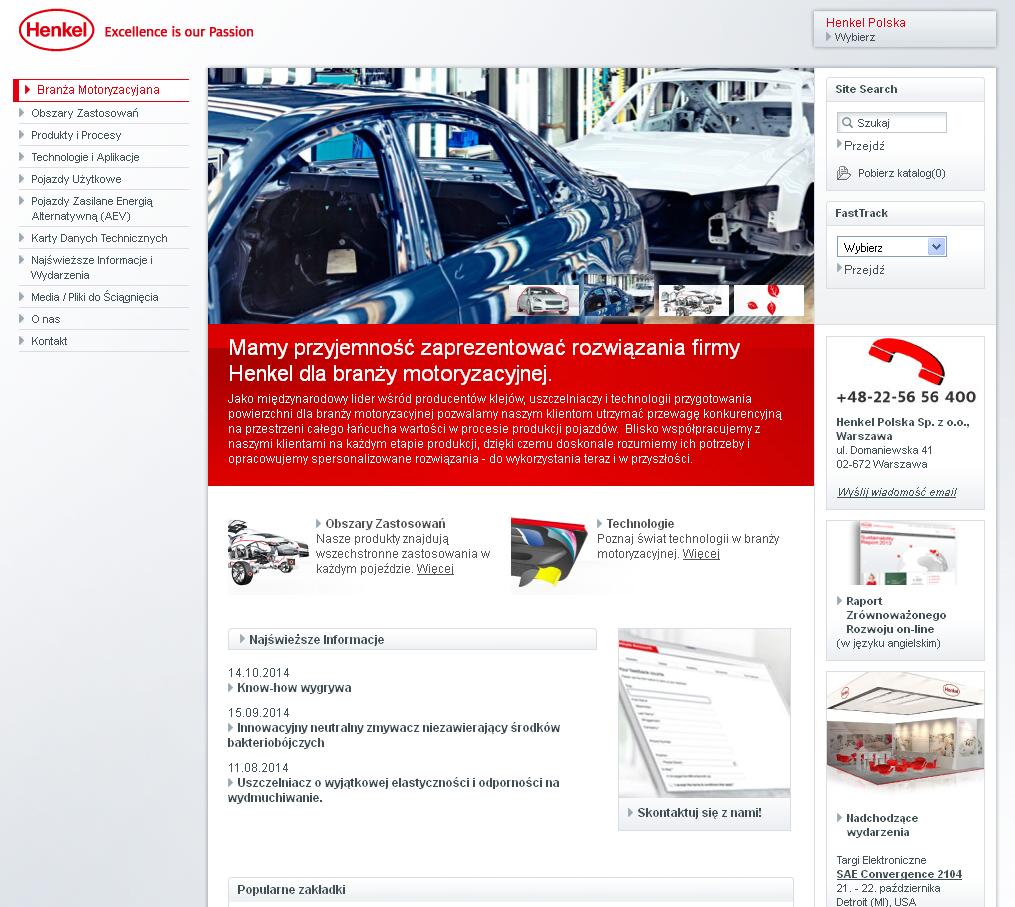Click the magnifier icon in search box
Viewport: 1015px width, 907px height.
tap(847, 122)
